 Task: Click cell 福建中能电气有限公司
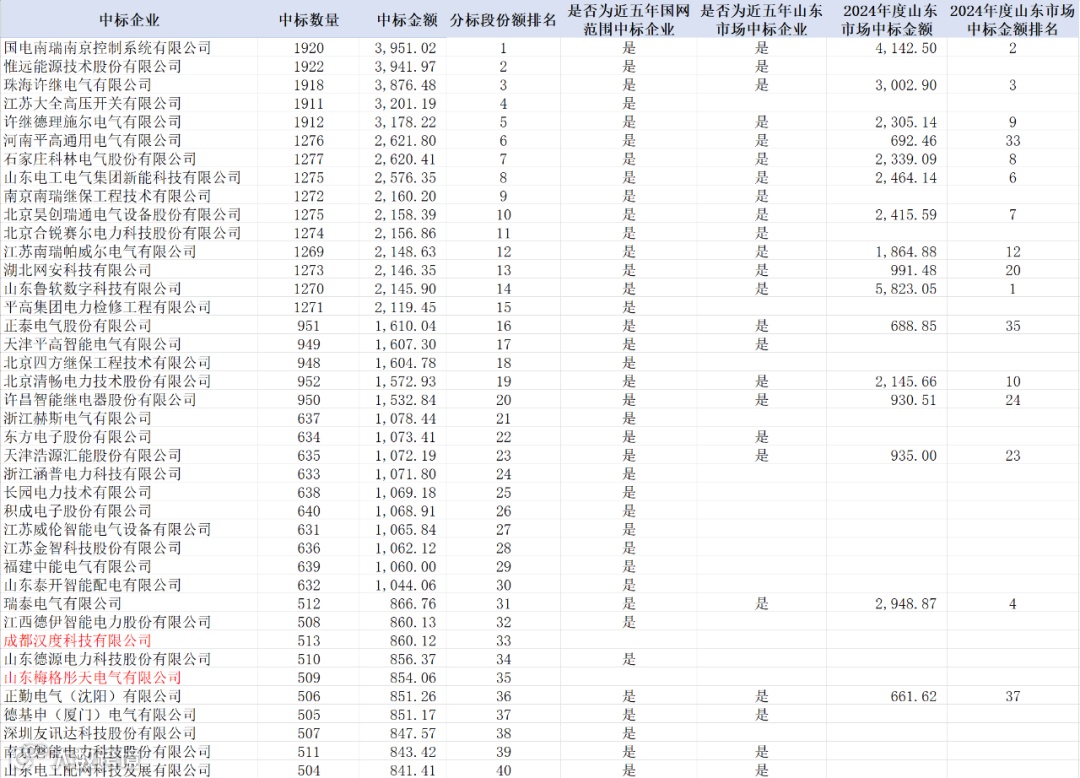click(77, 567)
